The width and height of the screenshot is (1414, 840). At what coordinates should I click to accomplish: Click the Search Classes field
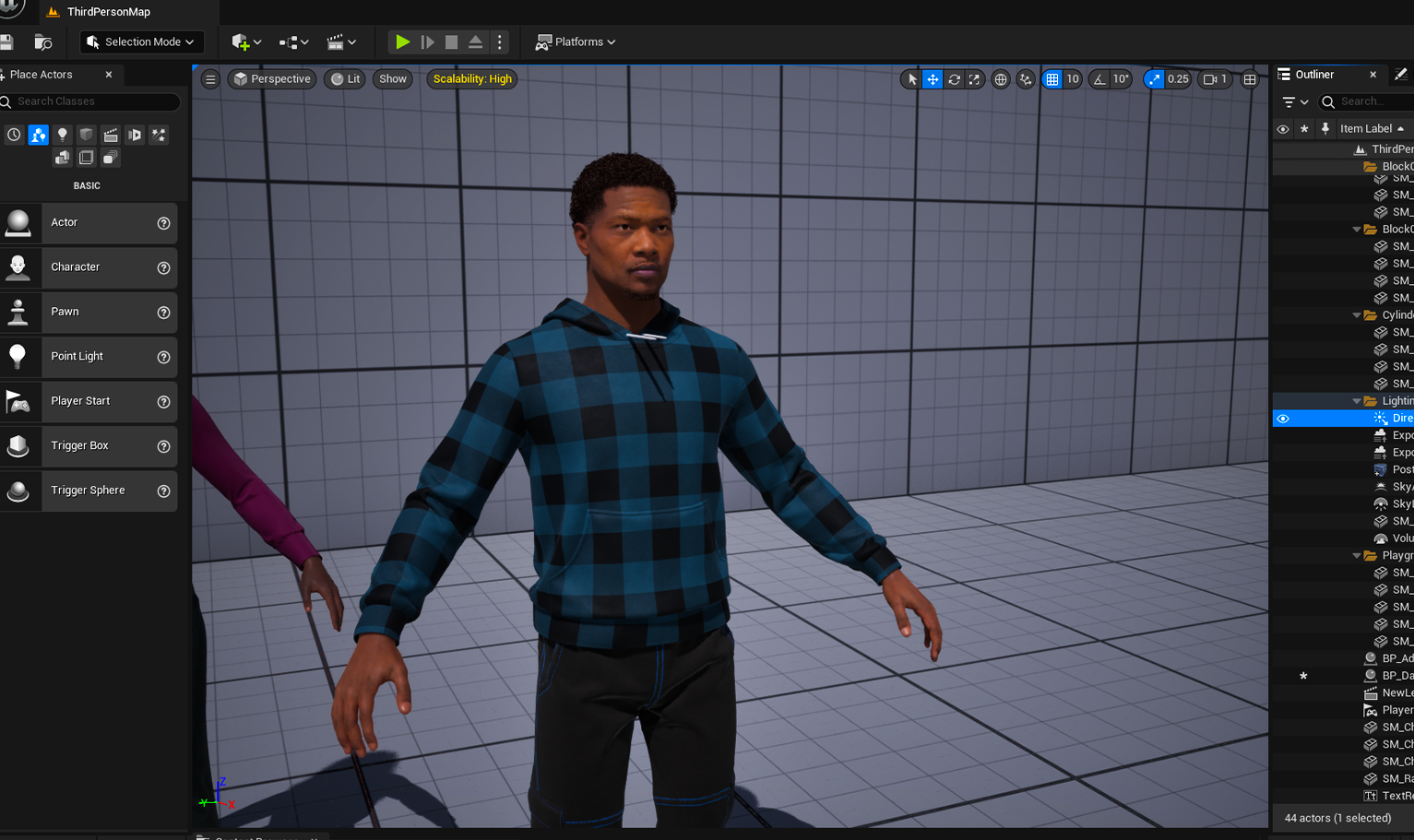point(90,101)
